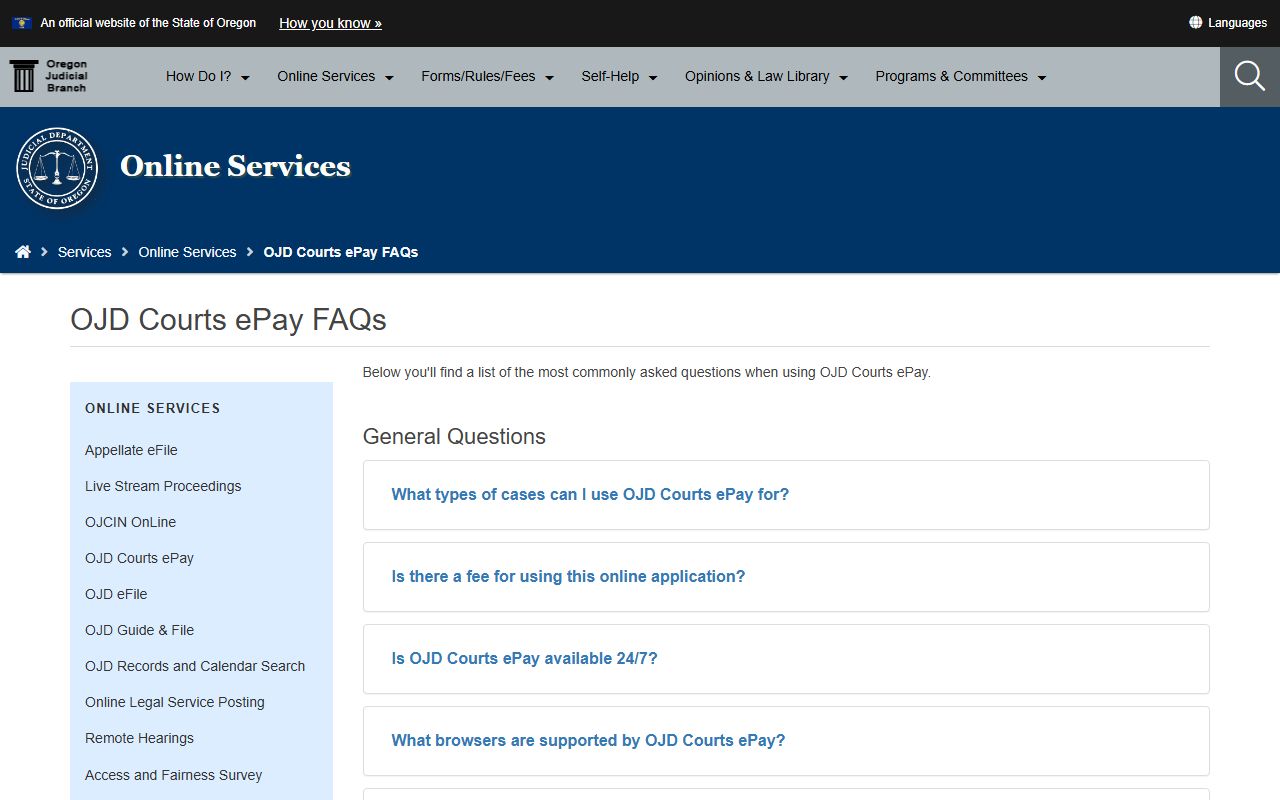Click the official State of Oregon notice text
This screenshot has width=1280, height=800.
click(148, 23)
